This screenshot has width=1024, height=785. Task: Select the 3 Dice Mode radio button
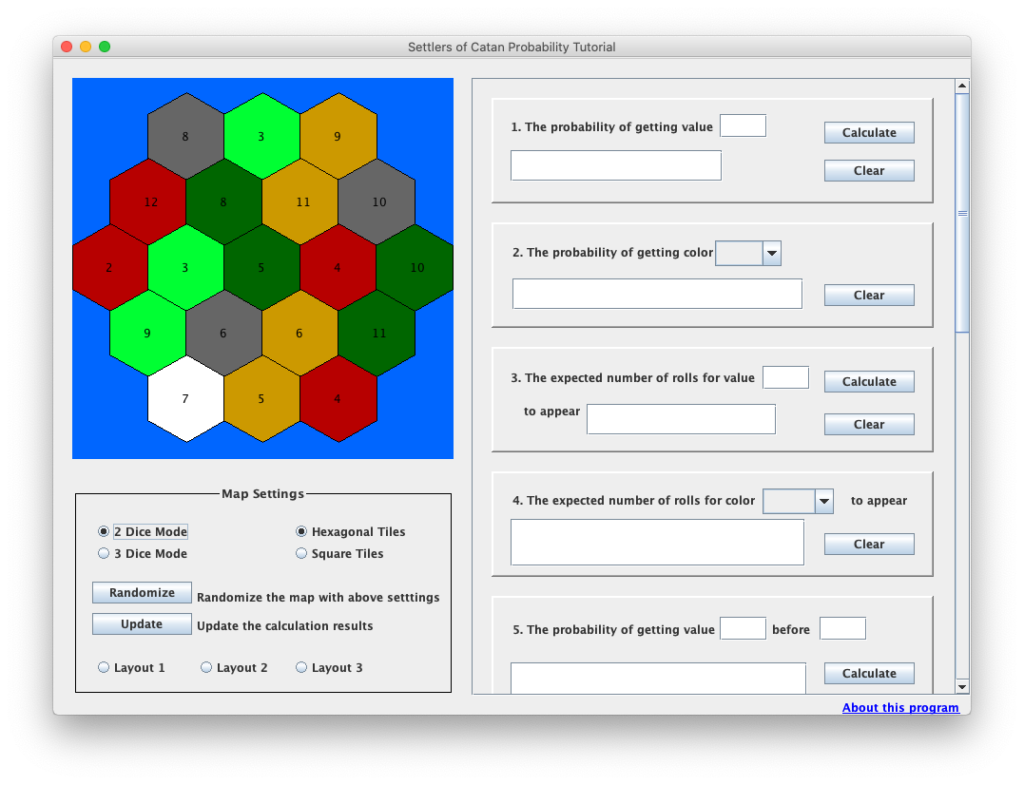point(104,553)
